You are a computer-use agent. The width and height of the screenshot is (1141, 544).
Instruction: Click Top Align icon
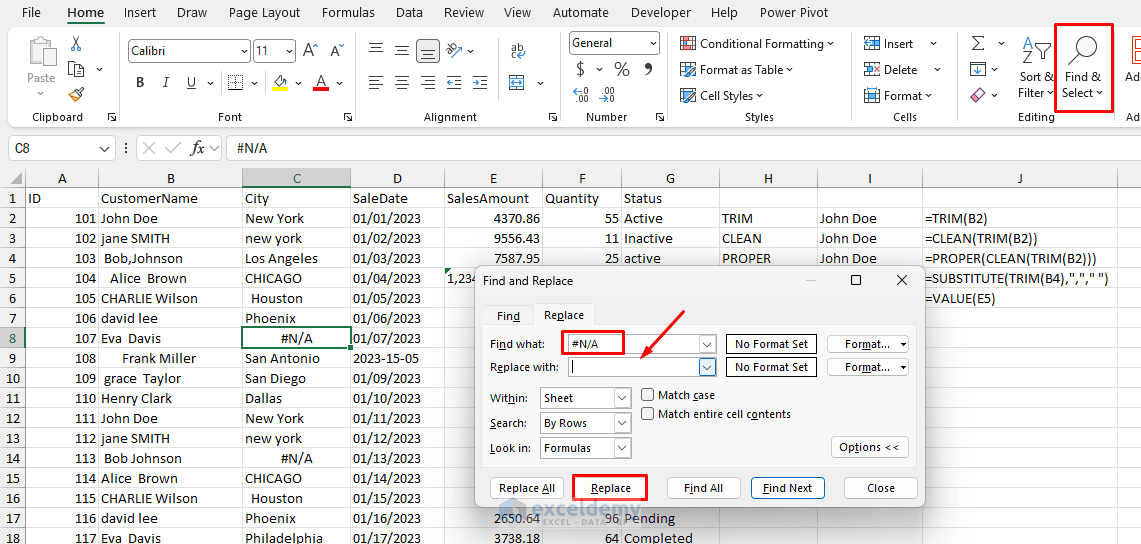(x=375, y=50)
